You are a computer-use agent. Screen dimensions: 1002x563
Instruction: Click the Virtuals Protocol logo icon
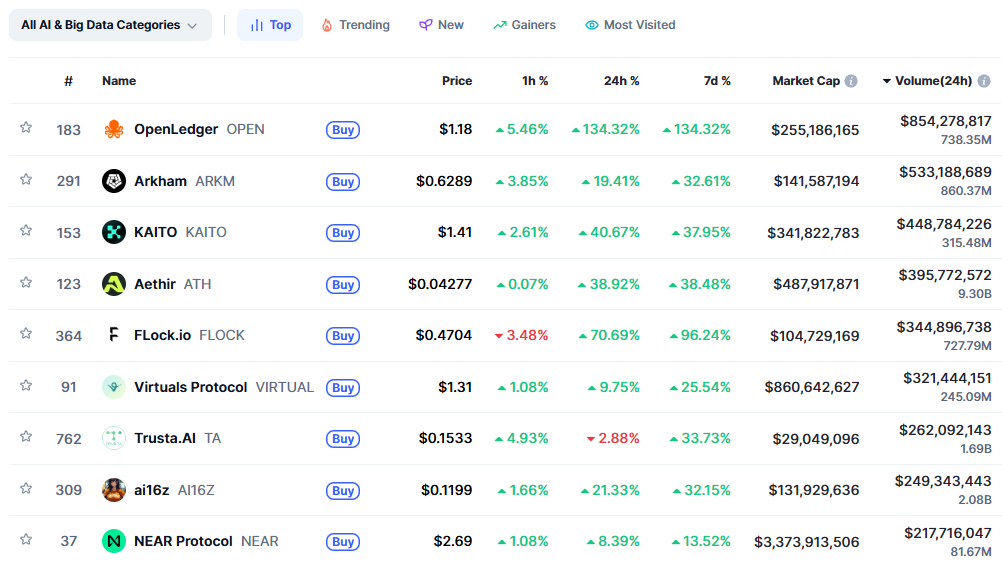click(x=114, y=387)
